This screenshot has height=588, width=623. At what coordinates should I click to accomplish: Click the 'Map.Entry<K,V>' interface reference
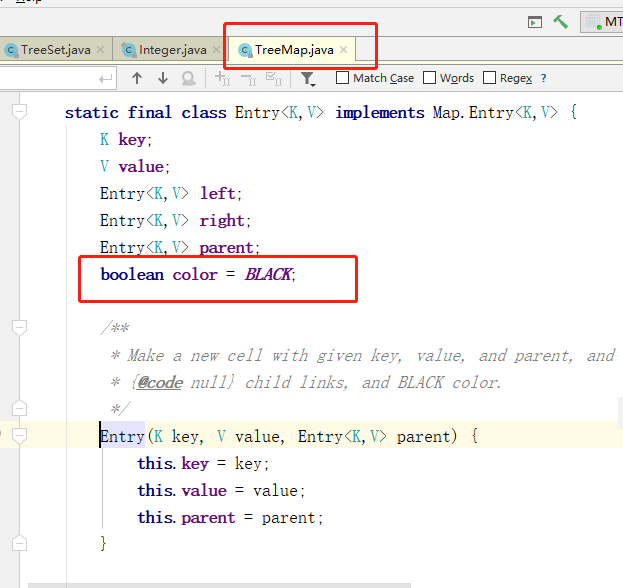(x=495, y=113)
